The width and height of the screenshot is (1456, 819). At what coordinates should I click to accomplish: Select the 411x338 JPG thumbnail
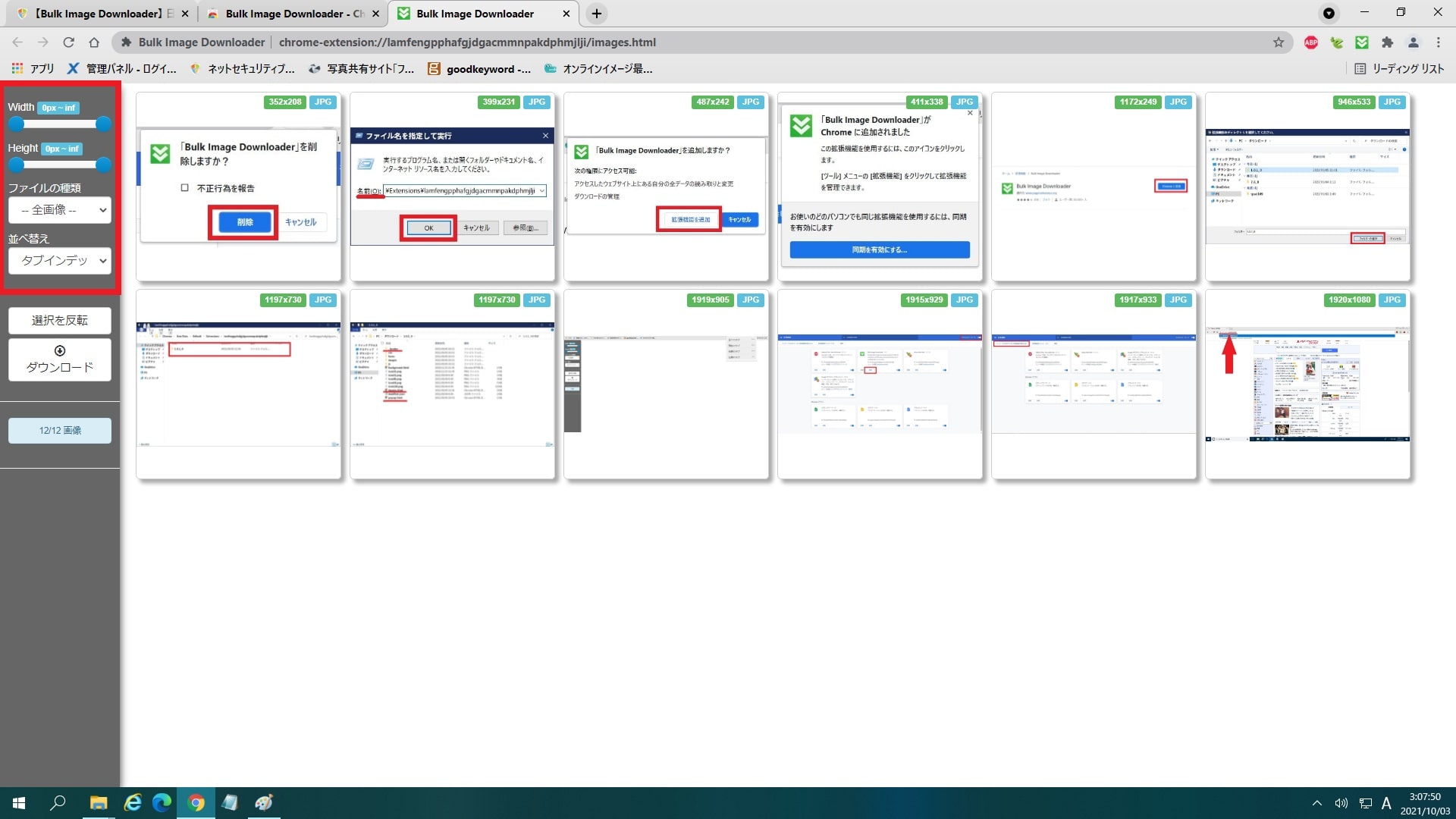880,187
